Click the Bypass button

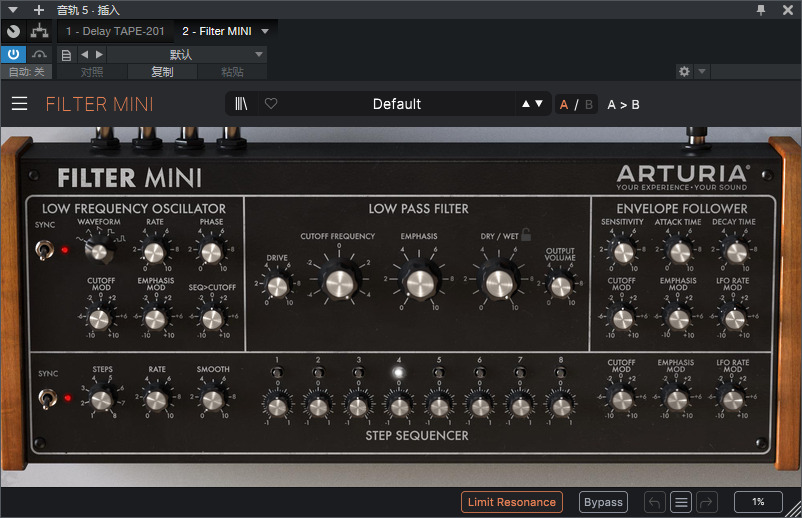(603, 502)
